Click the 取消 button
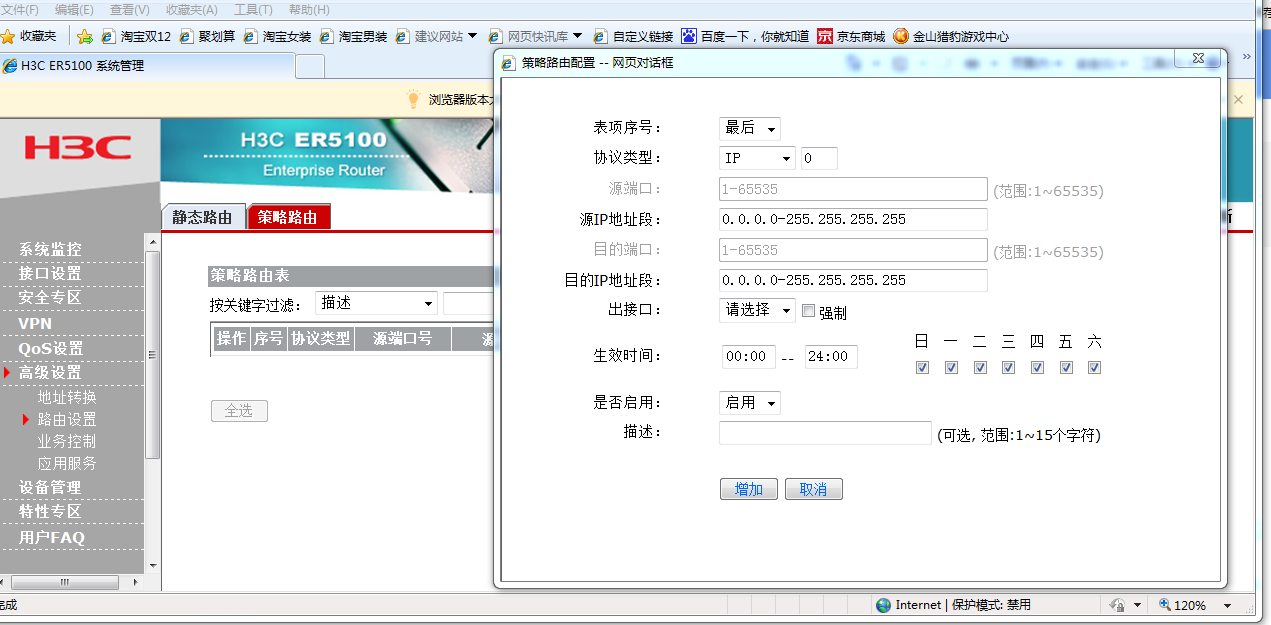Screen dimensions: 1271x625 coord(814,489)
